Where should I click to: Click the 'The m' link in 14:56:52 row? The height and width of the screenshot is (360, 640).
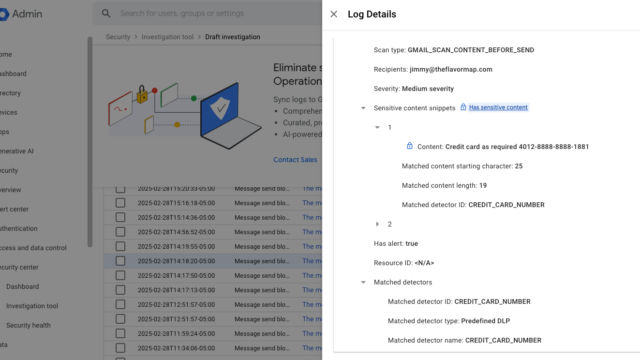(x=312, y=232)
